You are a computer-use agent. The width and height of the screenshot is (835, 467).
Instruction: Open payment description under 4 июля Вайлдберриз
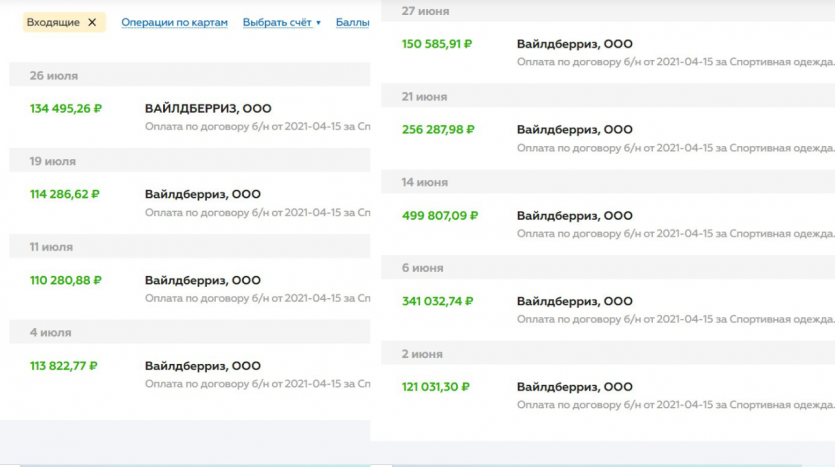click(x=257, y=384)
